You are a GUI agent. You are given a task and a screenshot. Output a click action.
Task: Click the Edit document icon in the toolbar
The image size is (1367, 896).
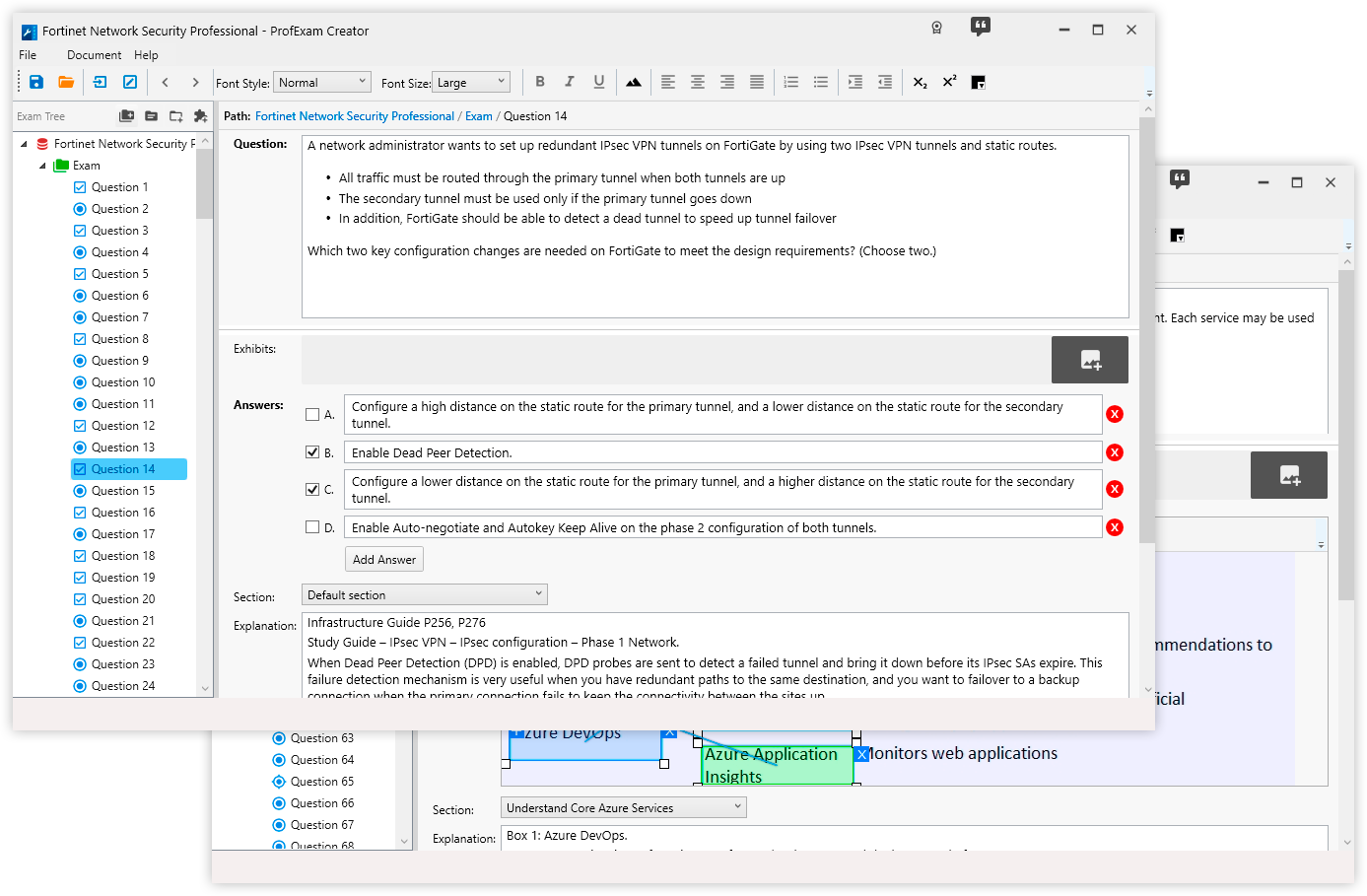pyautogui.click(x=130, y=82)
